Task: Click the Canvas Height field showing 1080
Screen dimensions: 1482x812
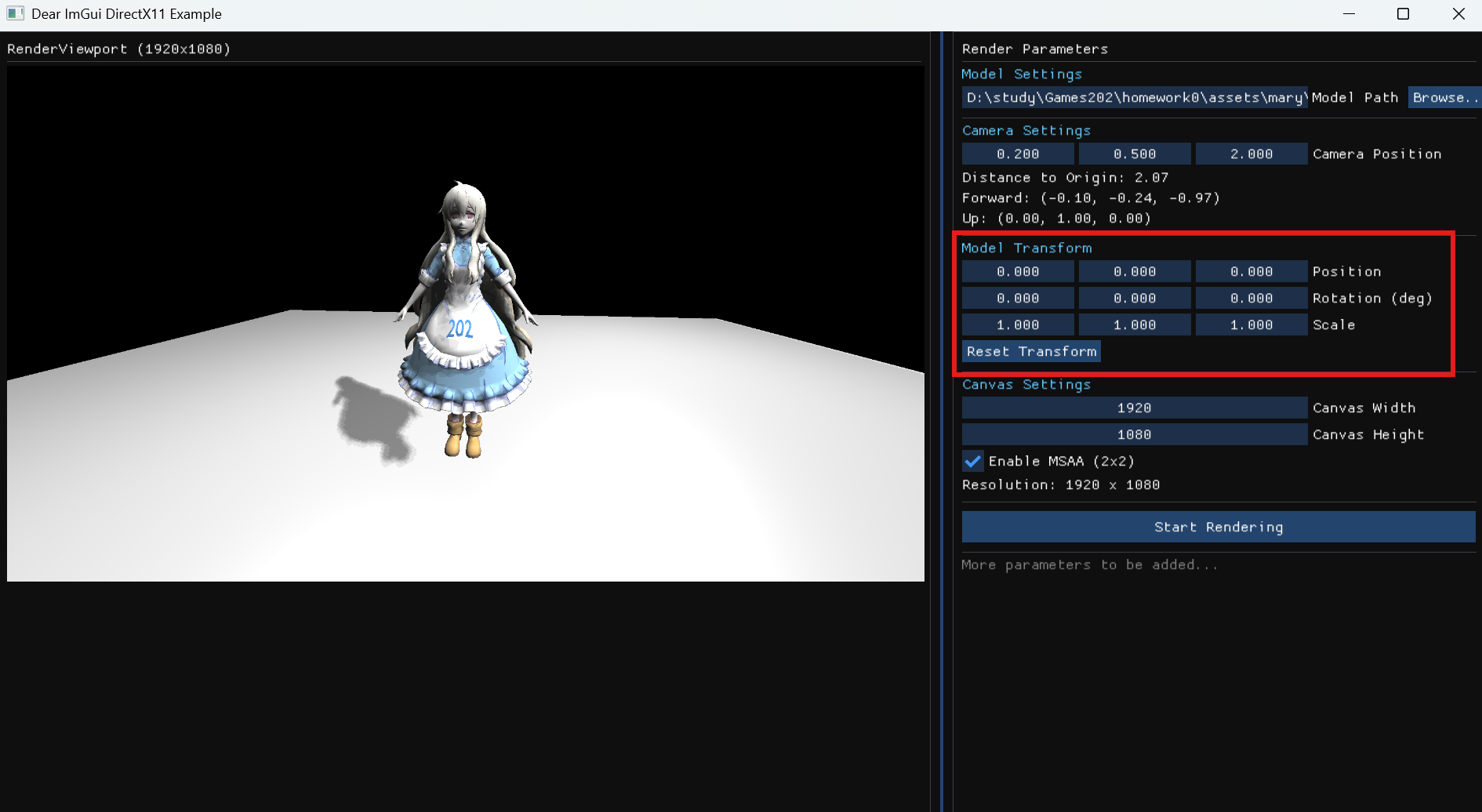Action: pos(1134,434)
